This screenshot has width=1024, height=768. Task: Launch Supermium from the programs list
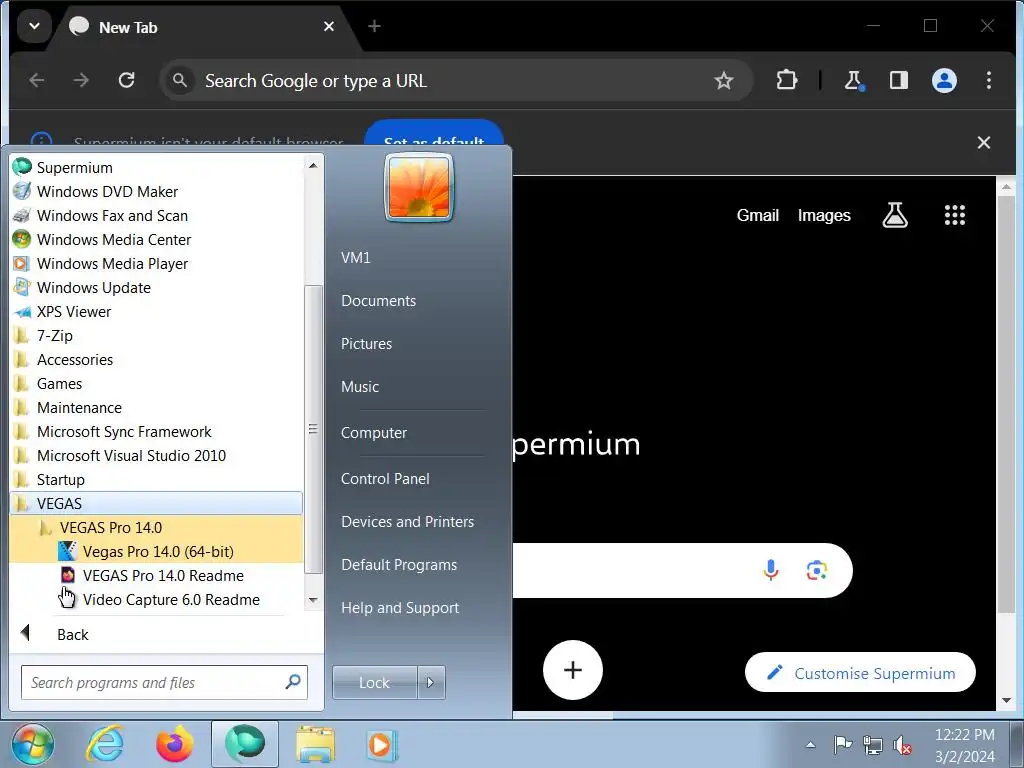pos(157,168)
